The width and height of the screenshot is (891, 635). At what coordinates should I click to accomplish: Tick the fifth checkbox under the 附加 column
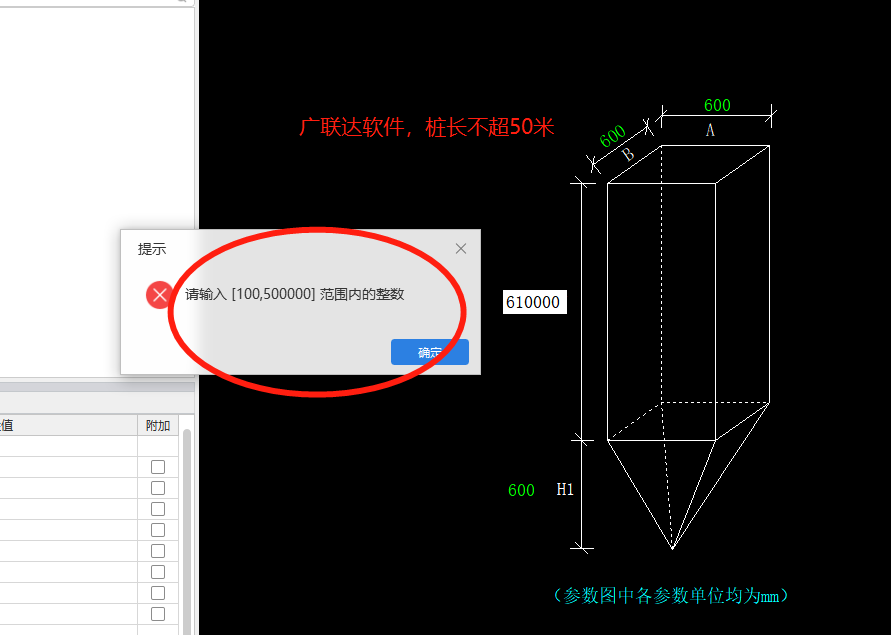point(158,551)
